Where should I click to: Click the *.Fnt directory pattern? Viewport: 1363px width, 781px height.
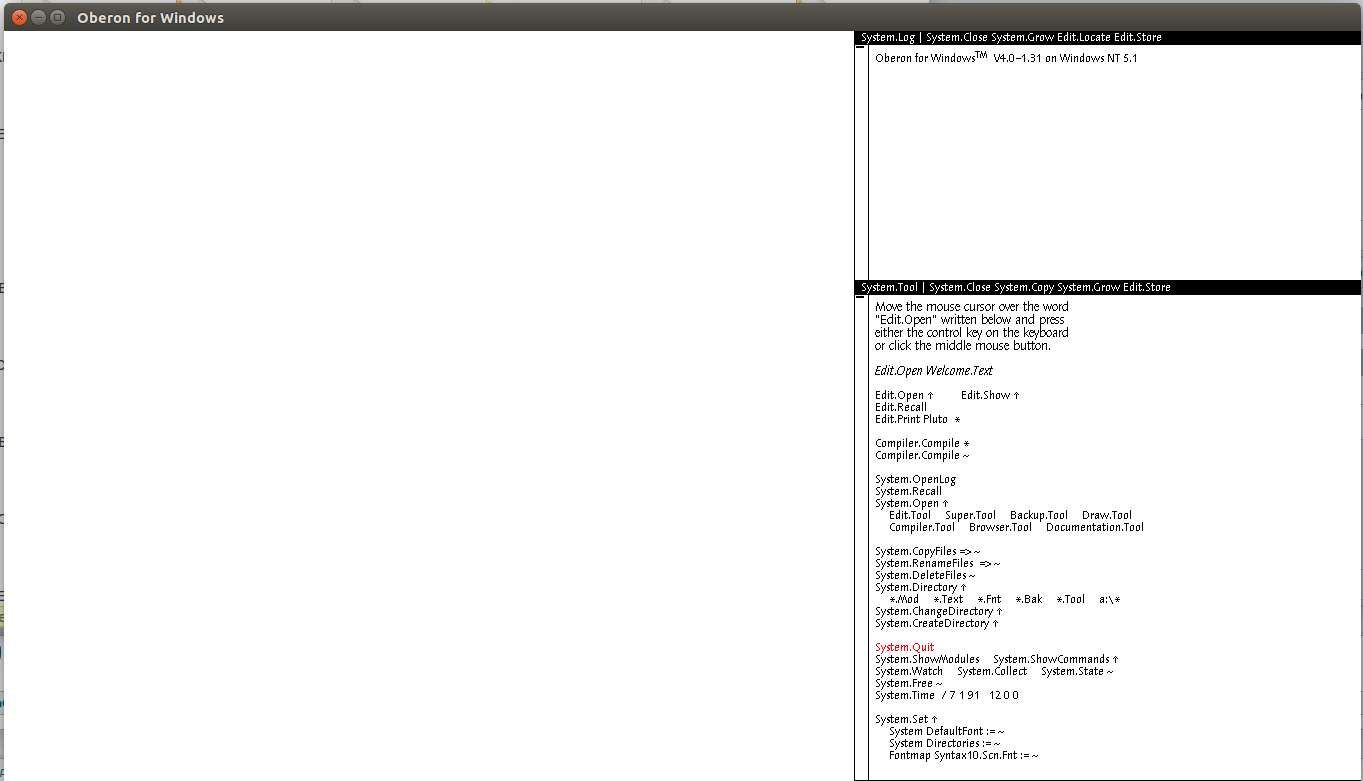pos(989,600)
